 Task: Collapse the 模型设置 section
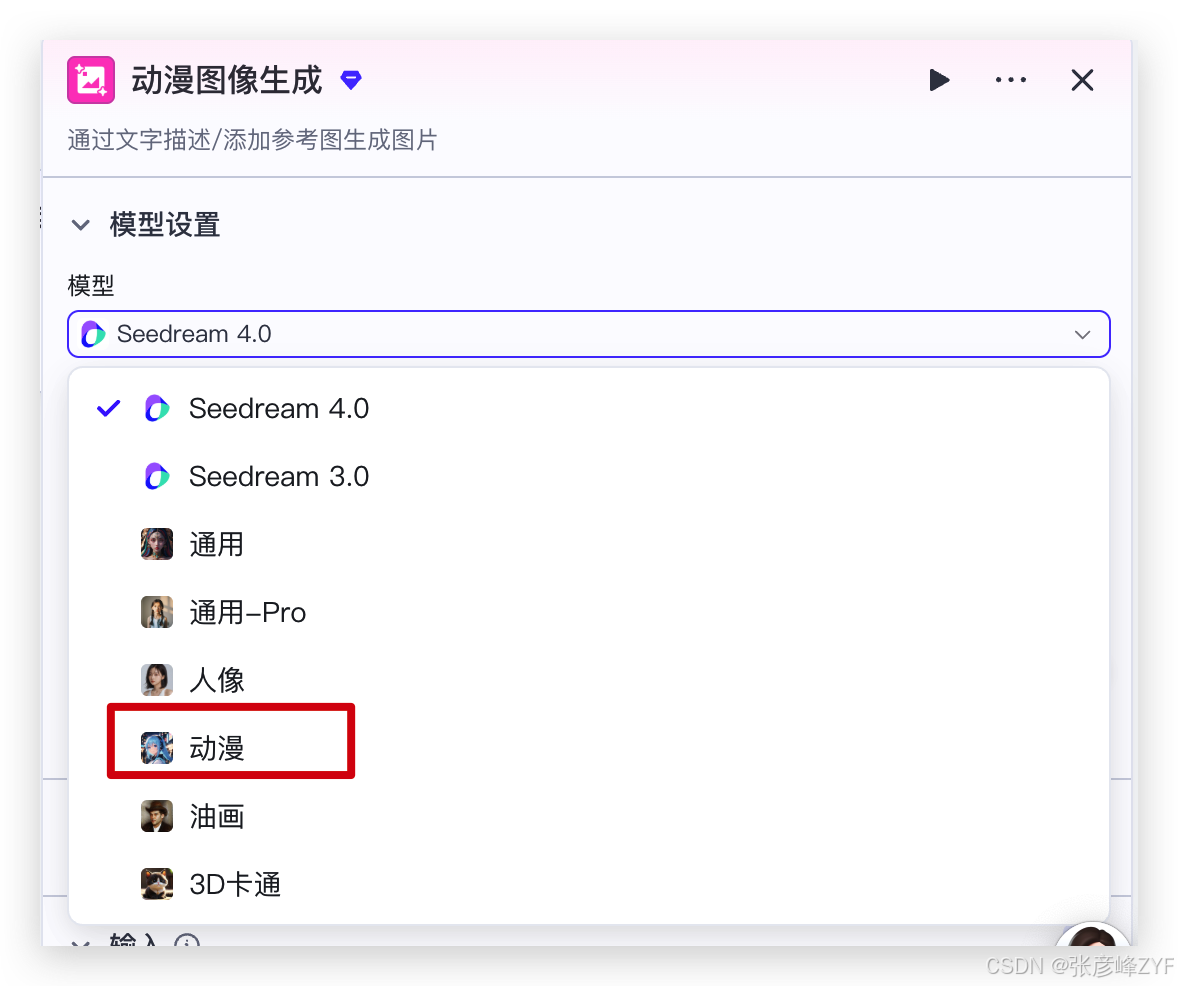(x=80, y=225)
